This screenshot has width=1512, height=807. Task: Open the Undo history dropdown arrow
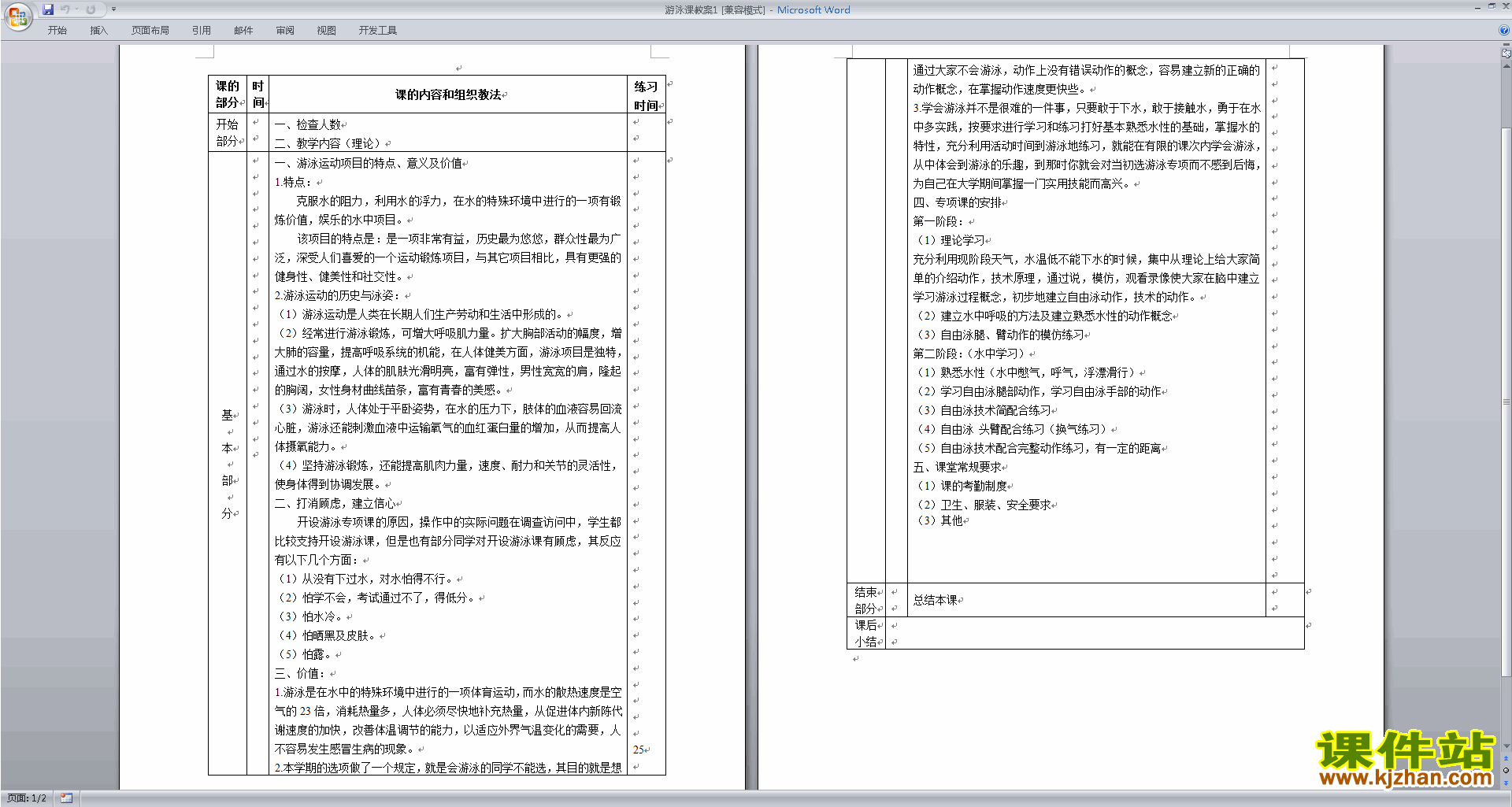(76, 9)
